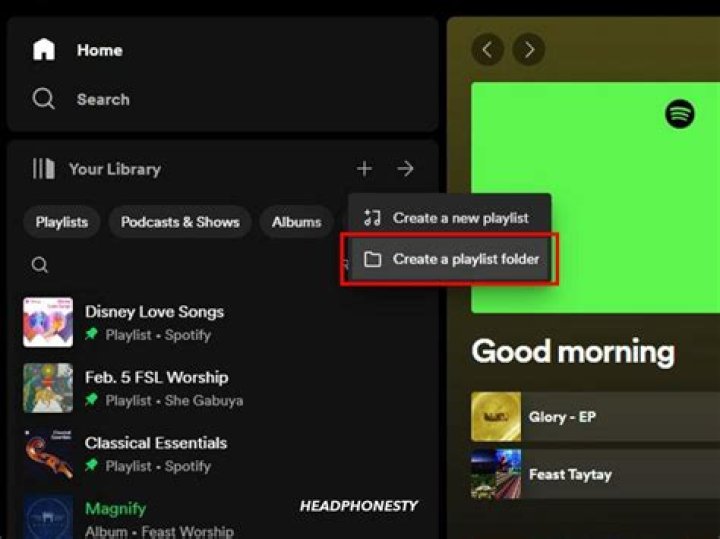
Task: Click the Home label
Action: [x=100, y=50]
